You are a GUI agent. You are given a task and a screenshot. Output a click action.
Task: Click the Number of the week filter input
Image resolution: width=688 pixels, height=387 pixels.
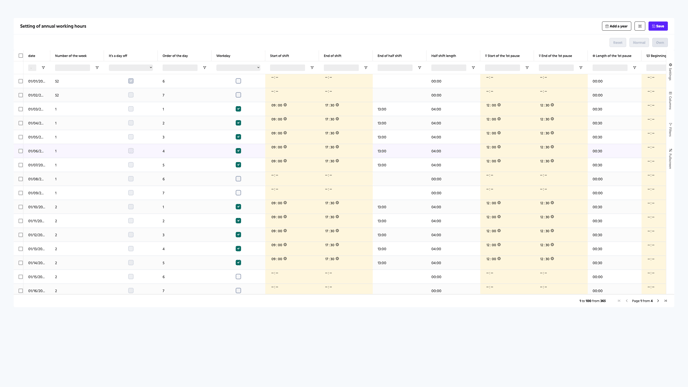pyautogui.click(x=72, y=68)
